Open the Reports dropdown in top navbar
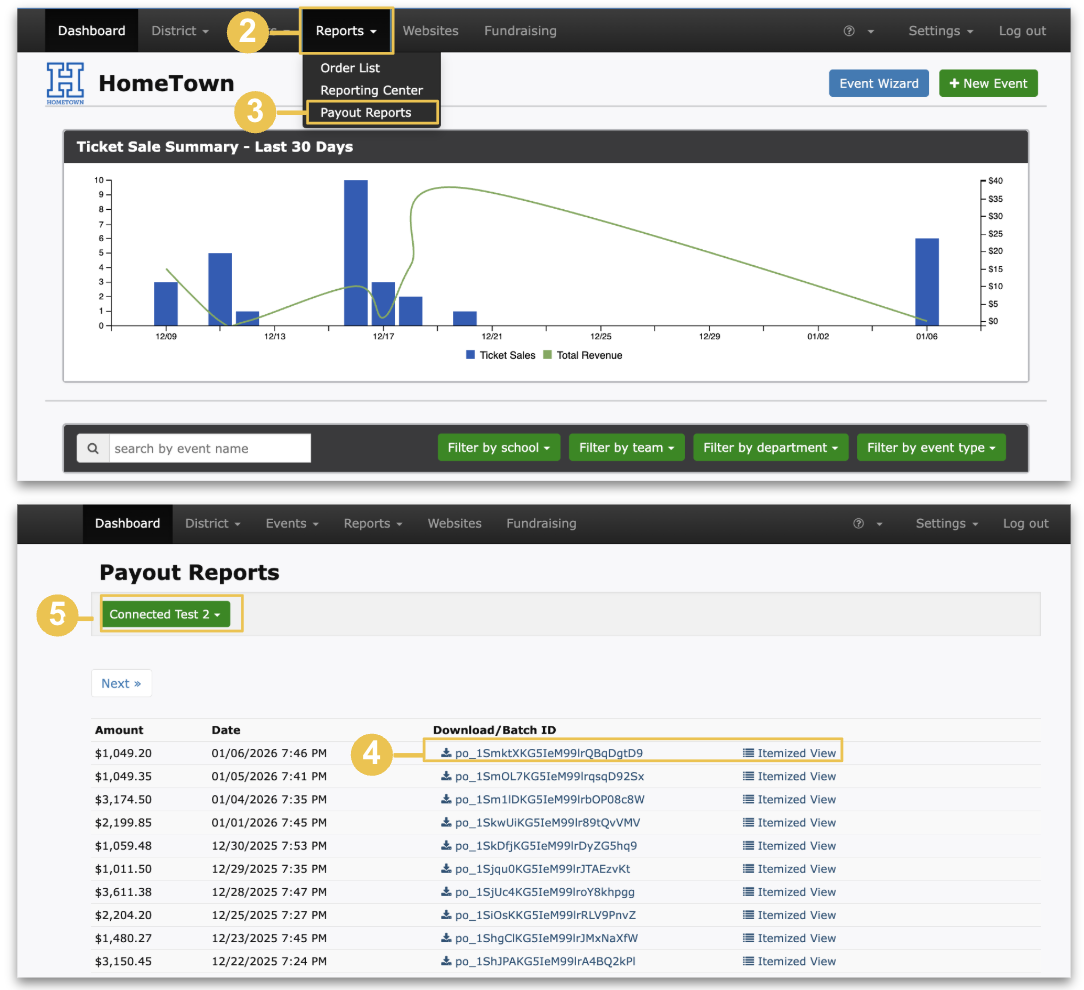The image size is (1084, 990). tap(346, 31)
